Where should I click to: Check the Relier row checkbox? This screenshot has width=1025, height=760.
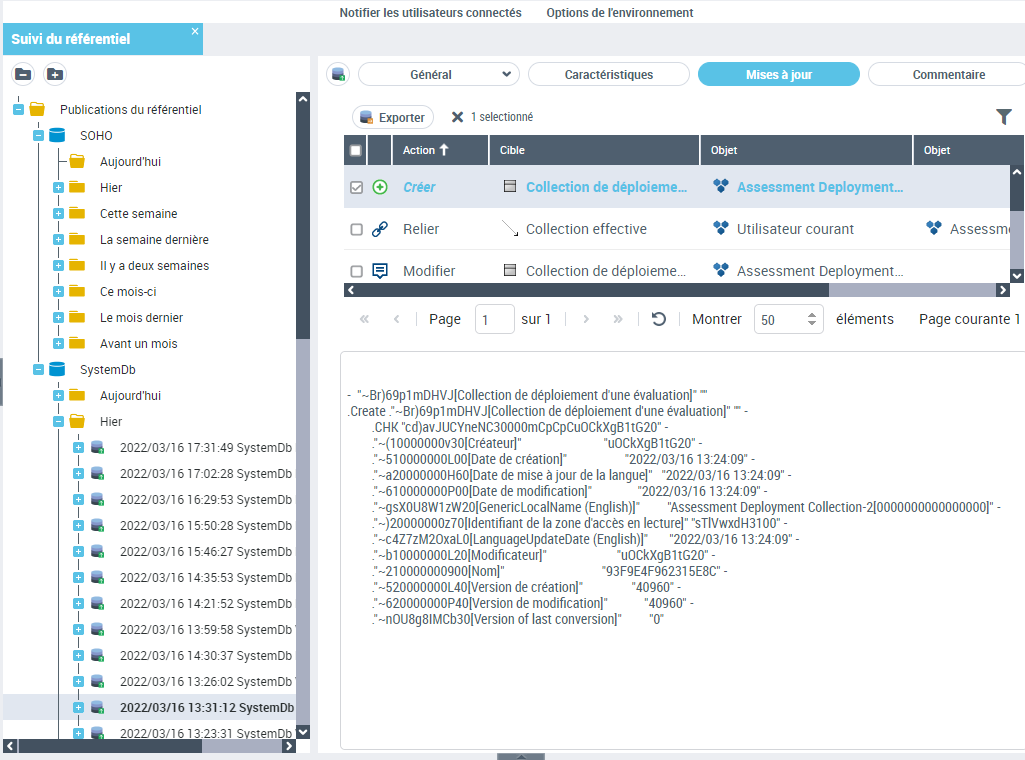point(356,229)
